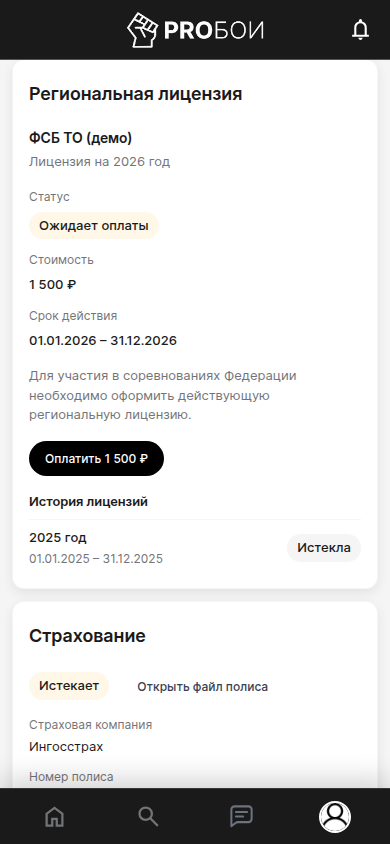This screenshot has width=390, height=844.
Task: Click 1 500 ₽ cost value
Action: point(53,285)
